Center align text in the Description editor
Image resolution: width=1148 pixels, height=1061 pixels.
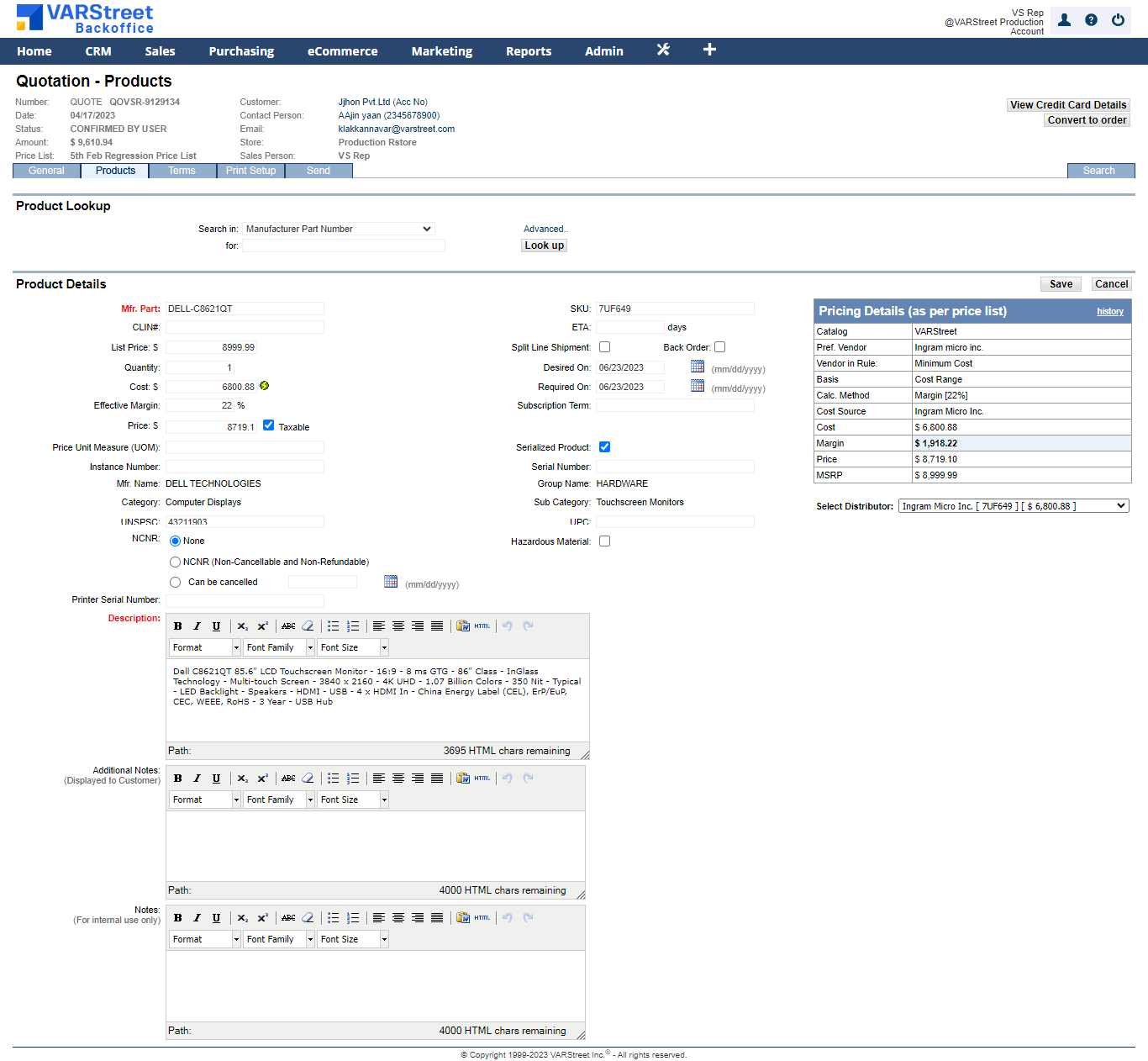(398, 626)
